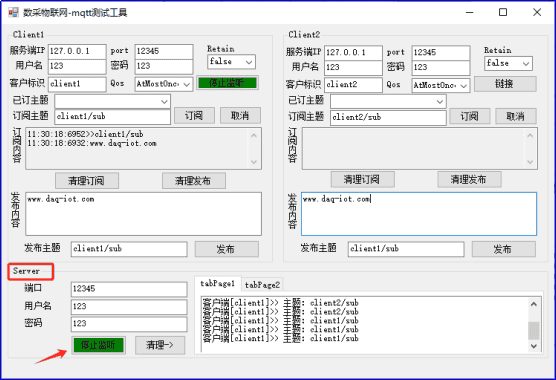This screenshot has width=556, height=380.
Task: Focus Client1 port field 12345
Action: (164, 51)
